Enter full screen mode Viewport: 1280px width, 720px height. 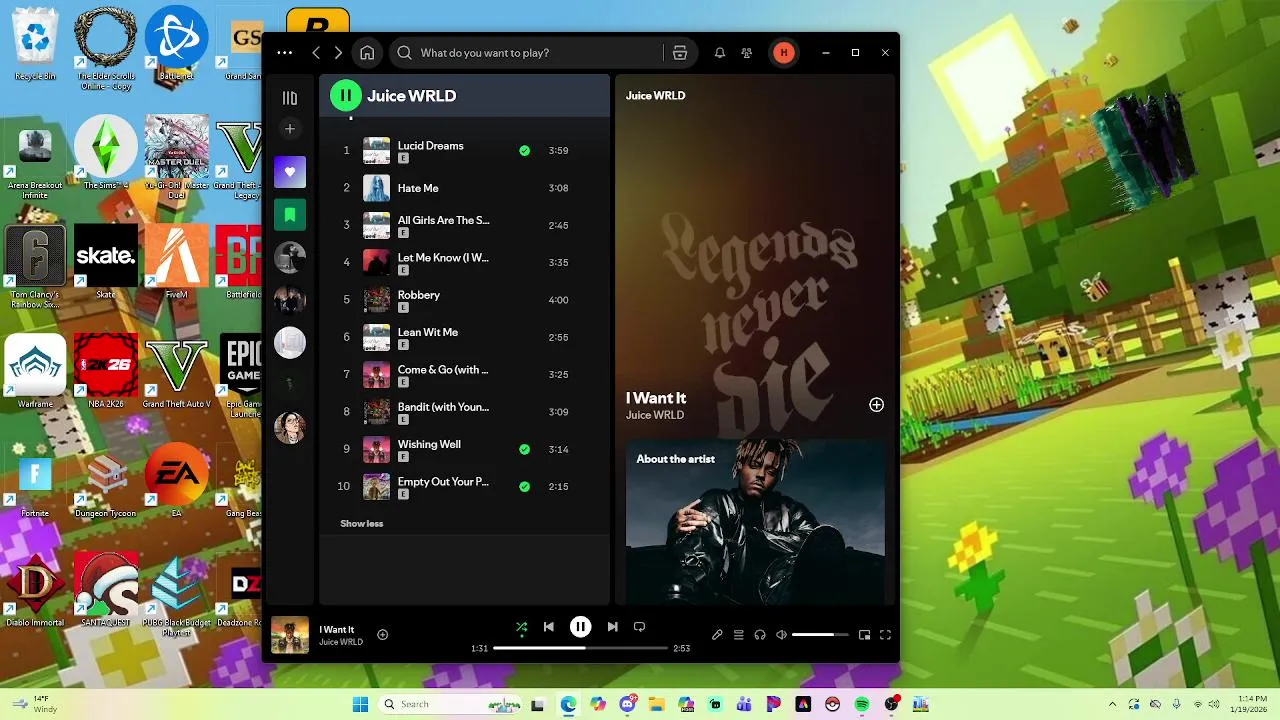coord(885,635)
